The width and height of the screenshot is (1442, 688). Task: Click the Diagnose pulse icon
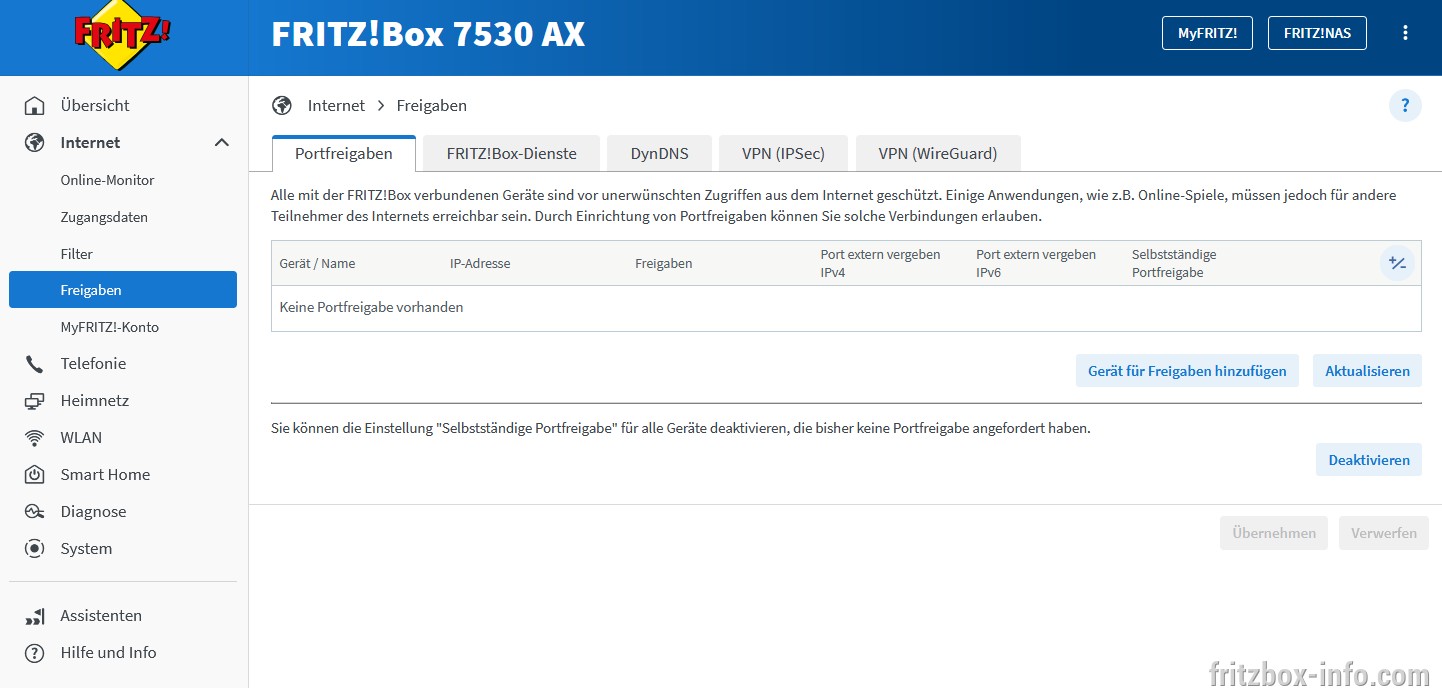coord(35,512)
